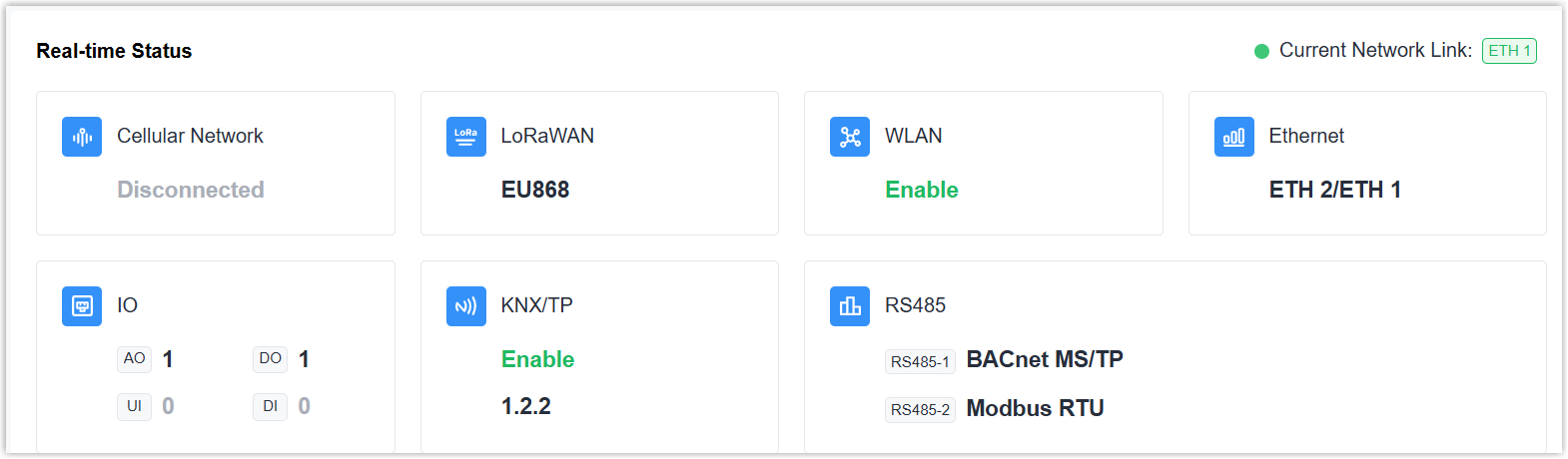
Task: Click the ETH 1 network link badge
Action: click(x=1509, y=51)
